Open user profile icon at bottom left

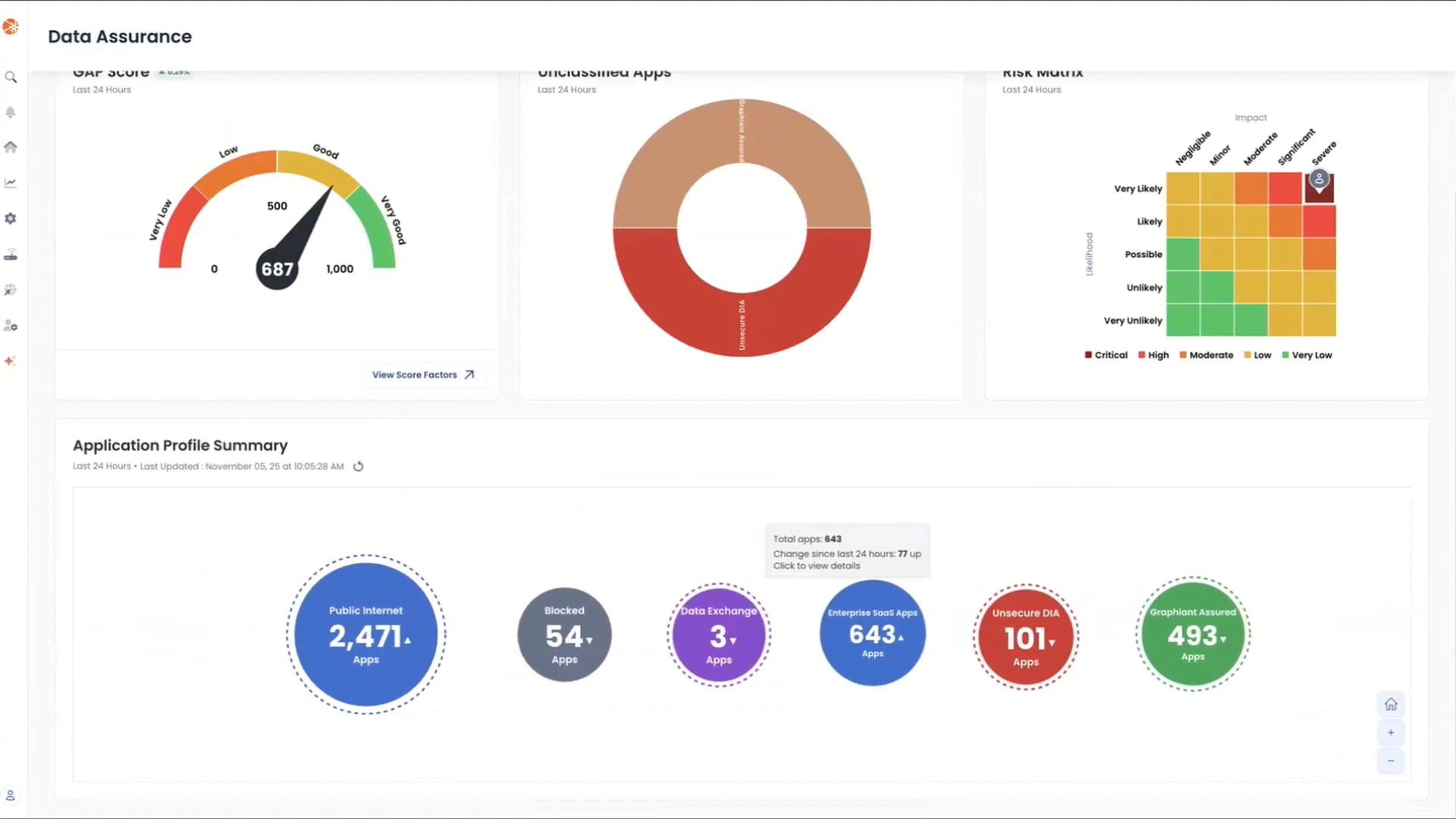(x=11, y=795)
